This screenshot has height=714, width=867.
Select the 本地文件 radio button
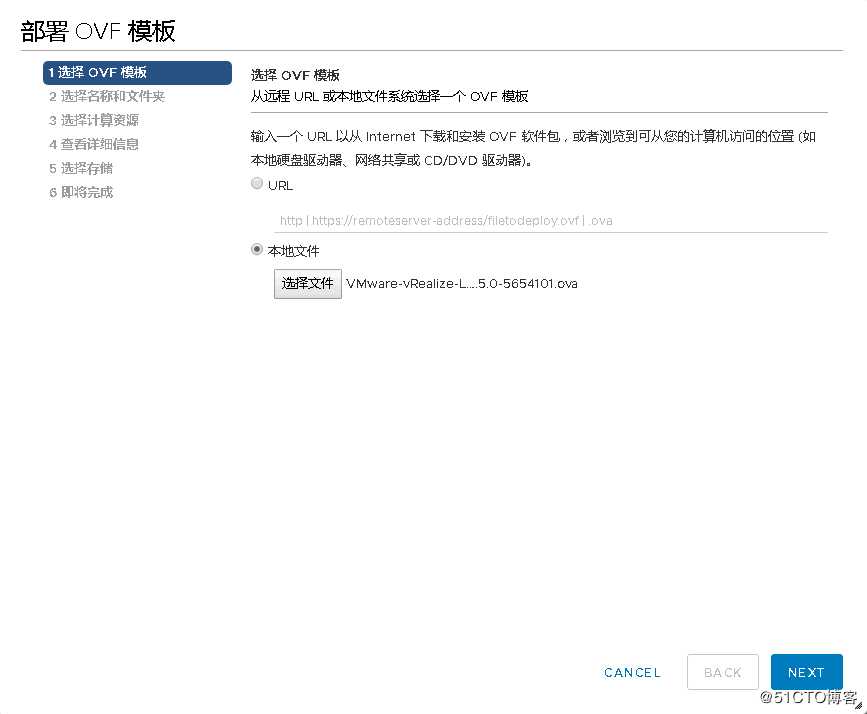tap(257, 249)
